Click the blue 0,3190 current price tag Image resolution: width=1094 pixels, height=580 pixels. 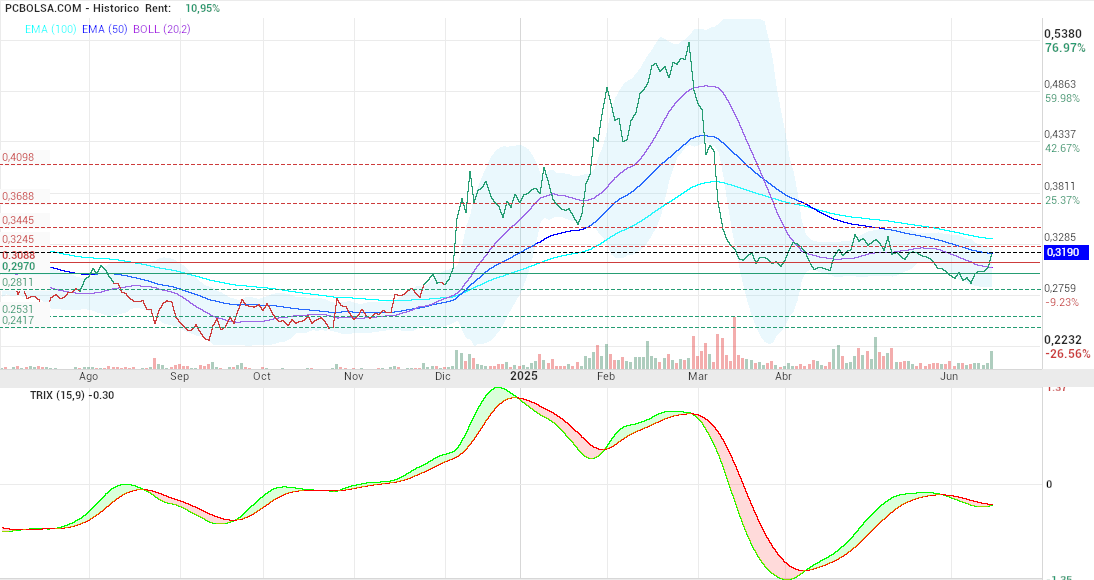click(1065, 252)
